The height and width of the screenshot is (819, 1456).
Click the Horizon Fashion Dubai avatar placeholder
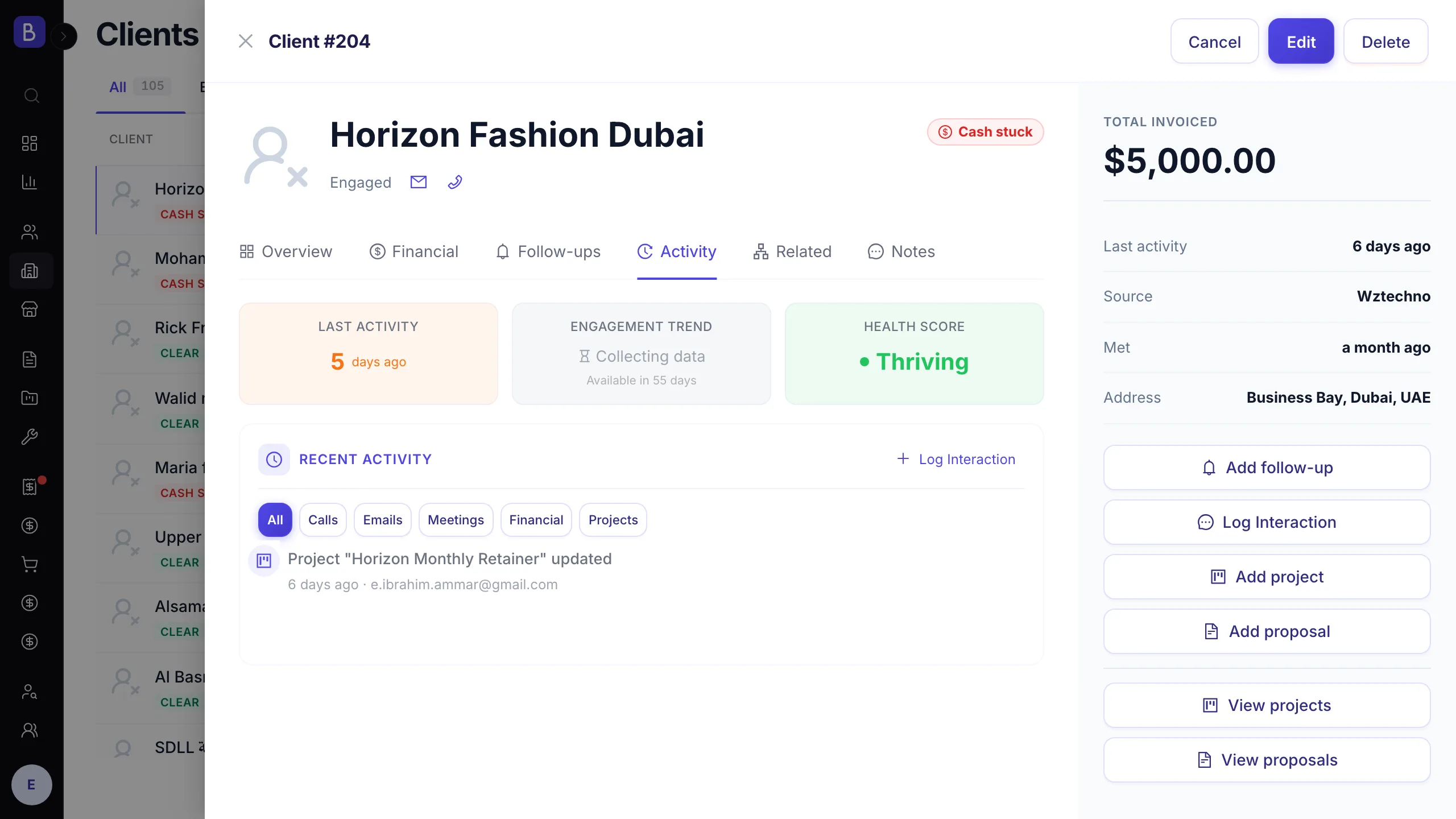(276, 156)
